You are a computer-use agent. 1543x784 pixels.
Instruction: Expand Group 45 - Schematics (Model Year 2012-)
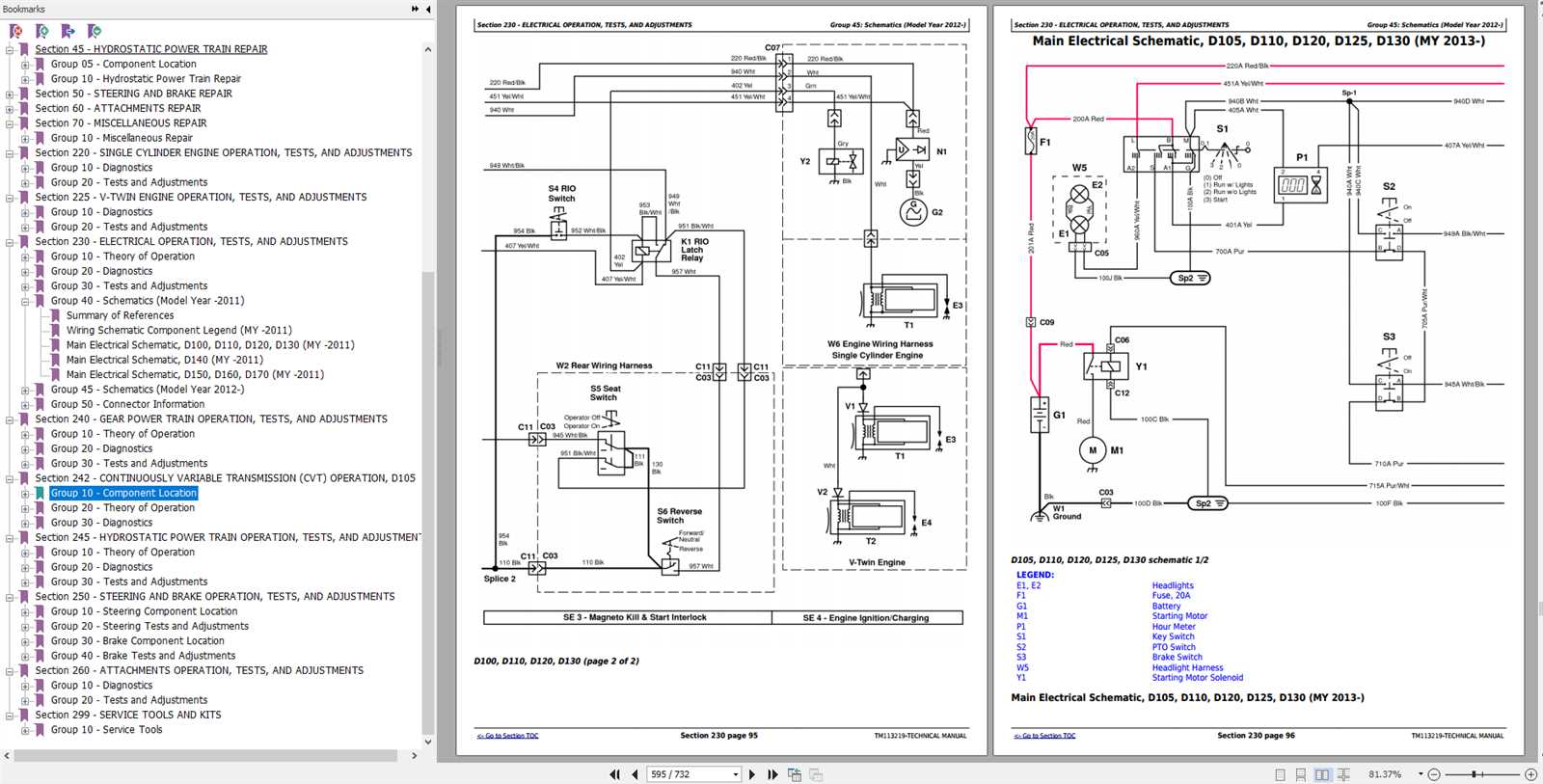25,390
